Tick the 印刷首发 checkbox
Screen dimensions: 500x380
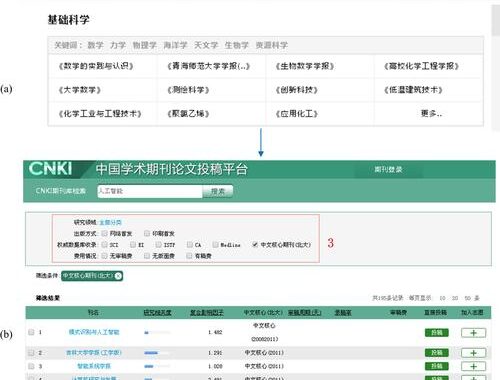147,233
